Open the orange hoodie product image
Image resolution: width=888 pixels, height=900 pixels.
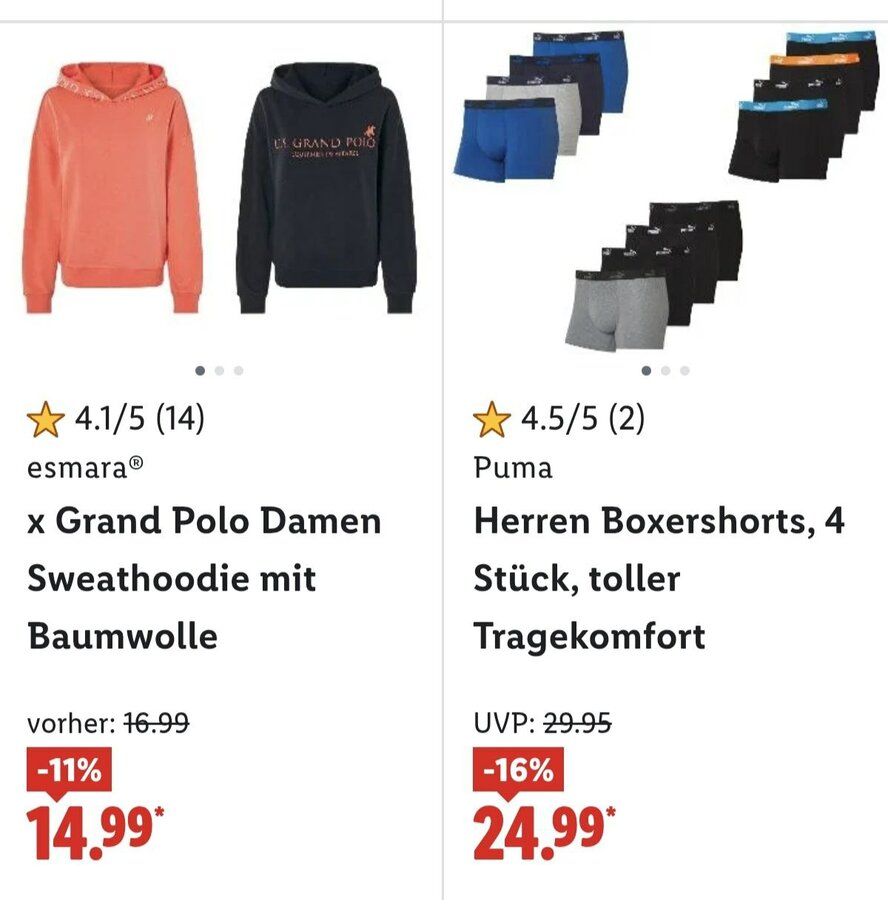pos(113,188)
